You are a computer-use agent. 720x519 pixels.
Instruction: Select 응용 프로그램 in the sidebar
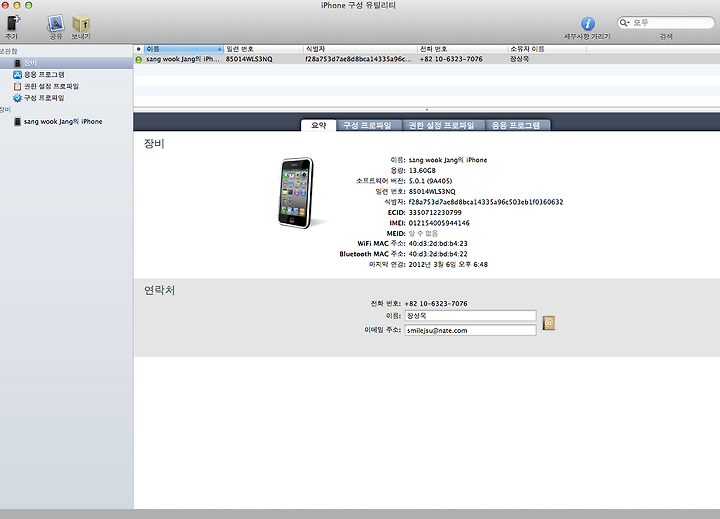pyautogui.click(x=44, y=74)
